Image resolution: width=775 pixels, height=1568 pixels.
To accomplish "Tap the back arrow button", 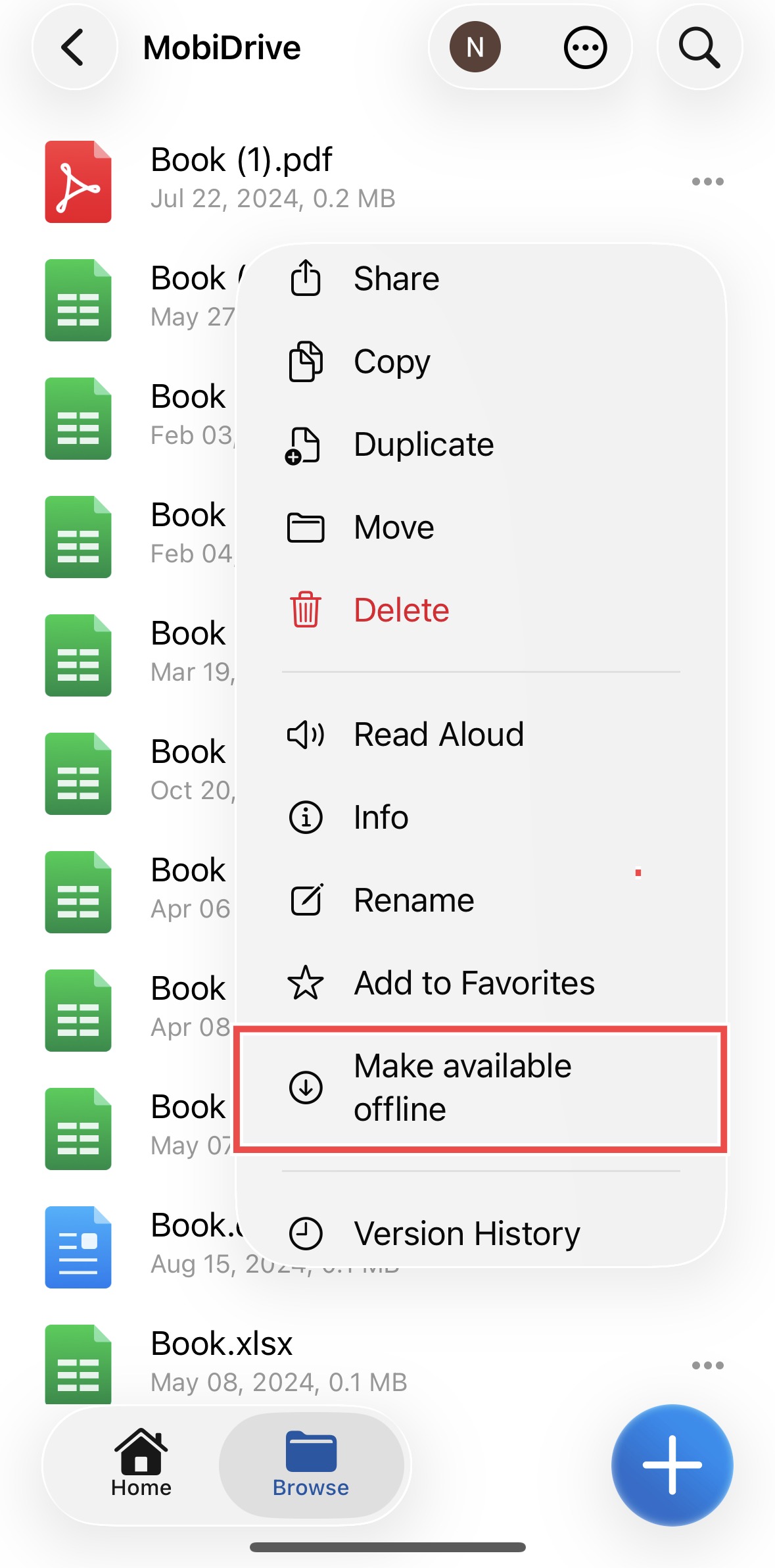I will tap(74, 47).
